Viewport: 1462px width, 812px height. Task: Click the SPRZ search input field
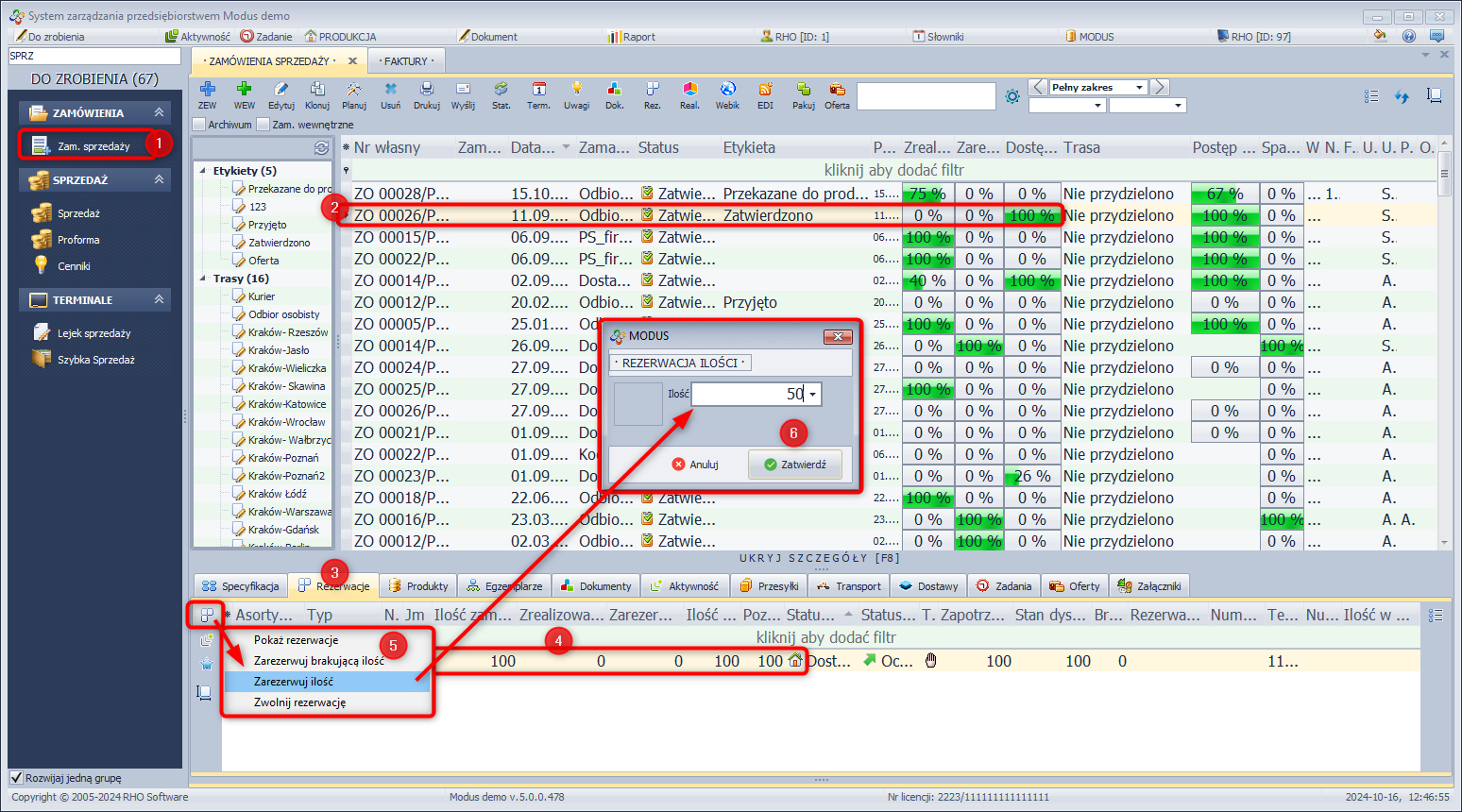point(93,56)
